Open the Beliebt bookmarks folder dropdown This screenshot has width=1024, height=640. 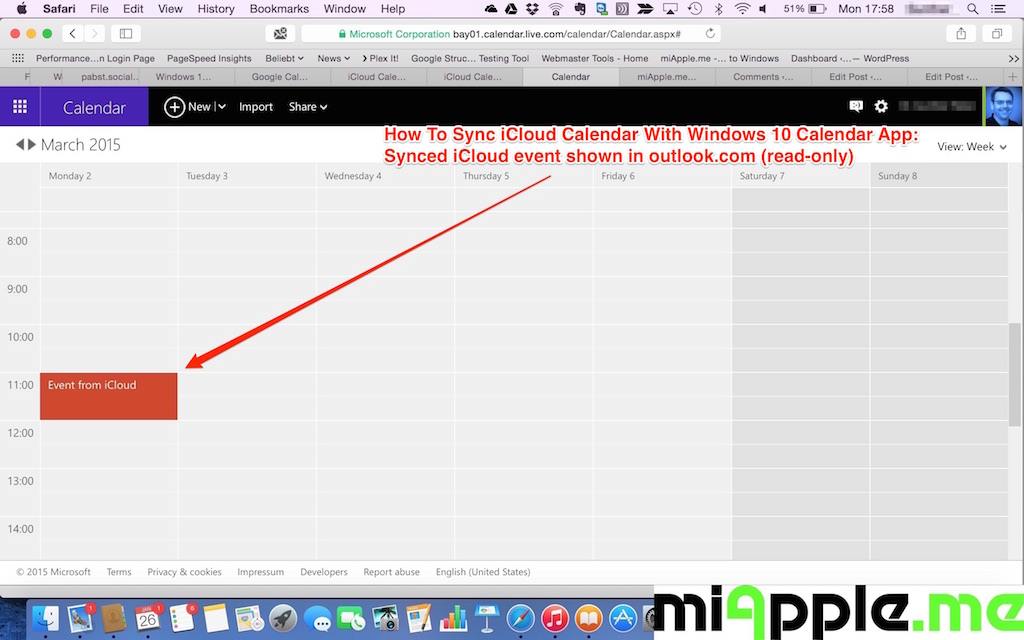click(x=284, y=58)
